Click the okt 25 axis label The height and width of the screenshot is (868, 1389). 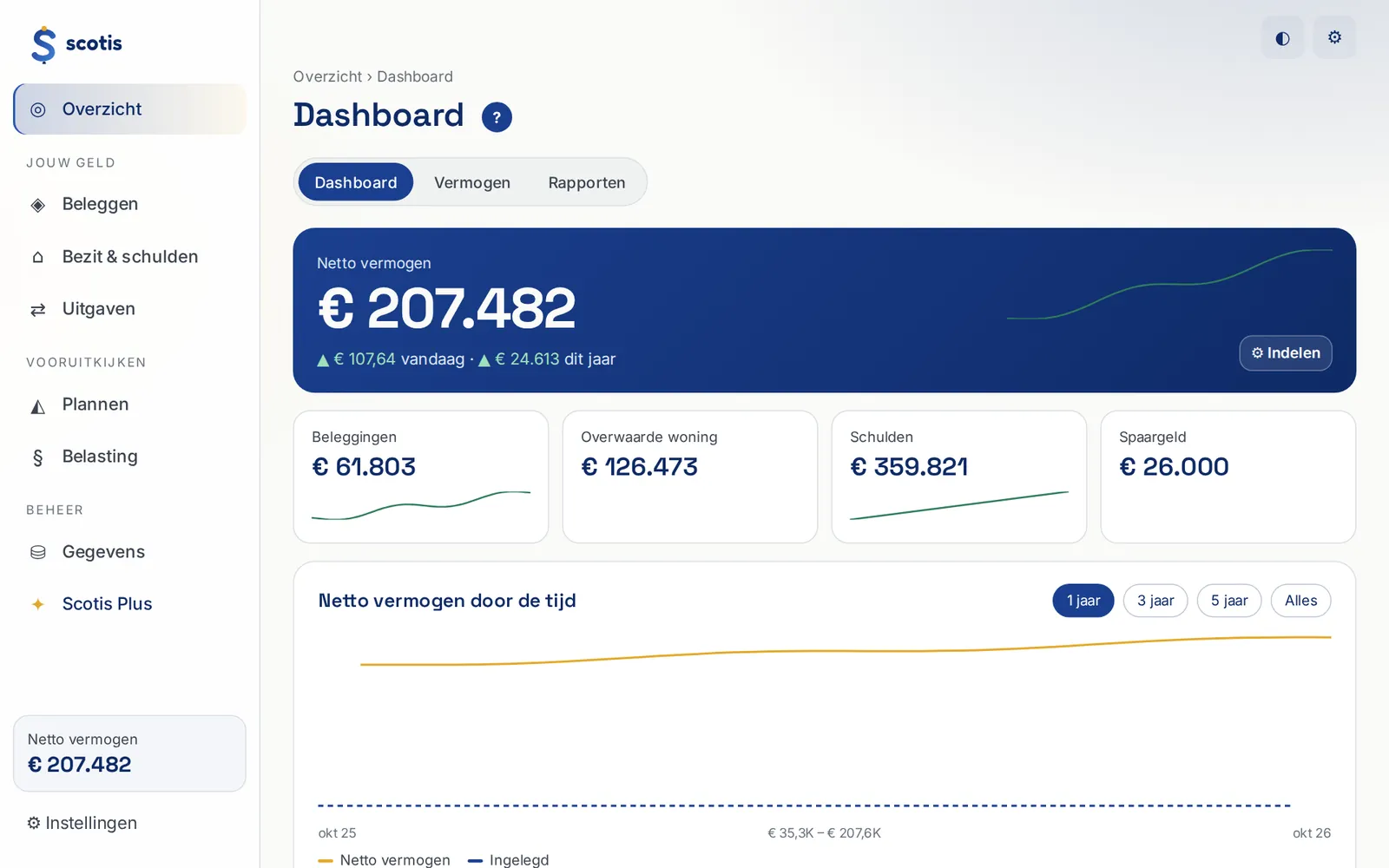click(337, 833)
